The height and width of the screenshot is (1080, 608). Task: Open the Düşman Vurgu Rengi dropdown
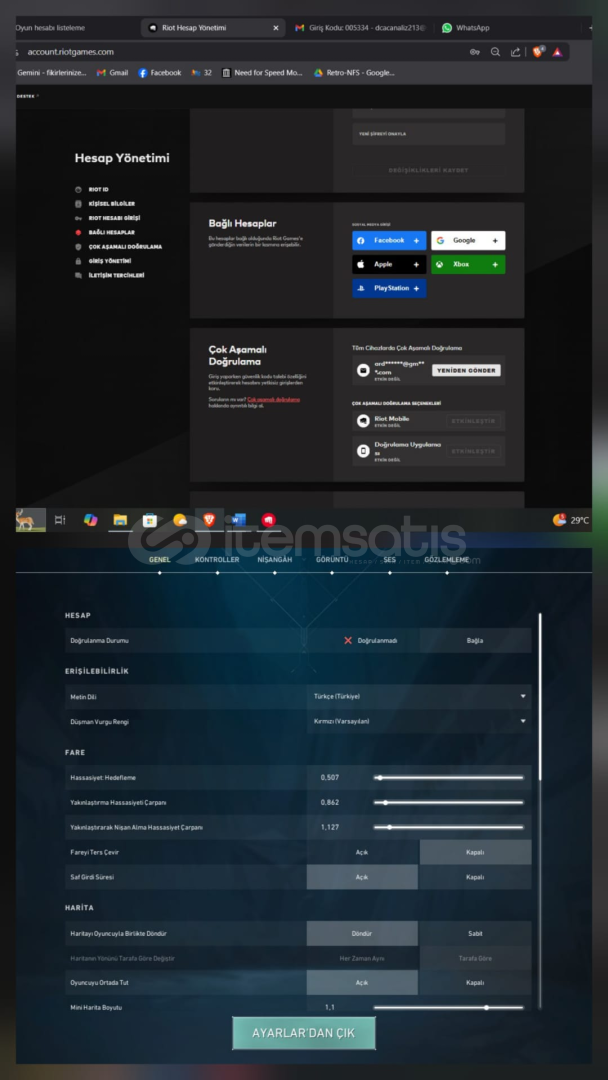click(419, 721)
